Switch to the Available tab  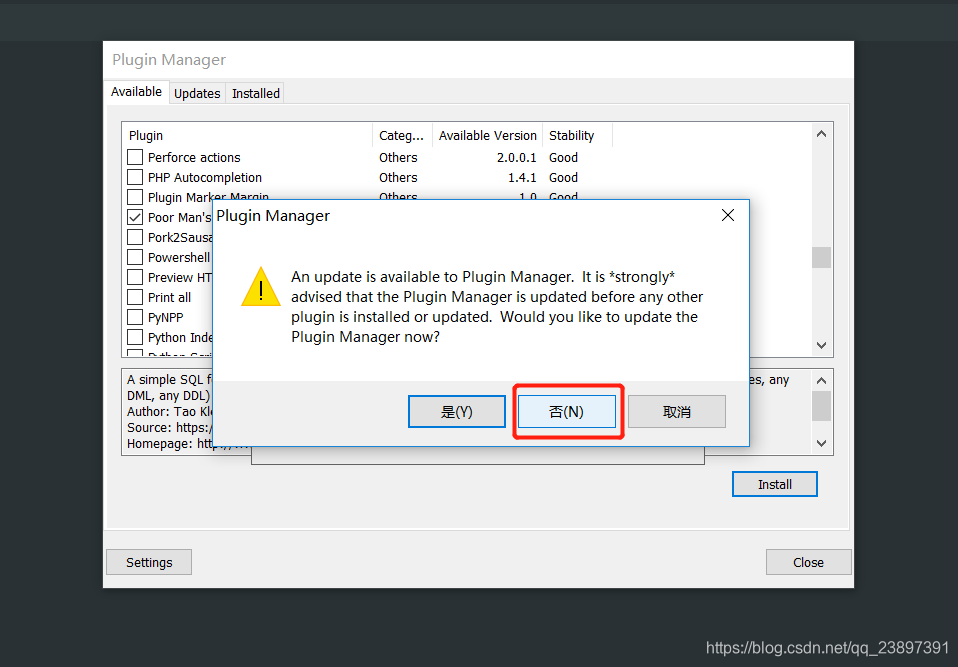click(x=136, y=92)
